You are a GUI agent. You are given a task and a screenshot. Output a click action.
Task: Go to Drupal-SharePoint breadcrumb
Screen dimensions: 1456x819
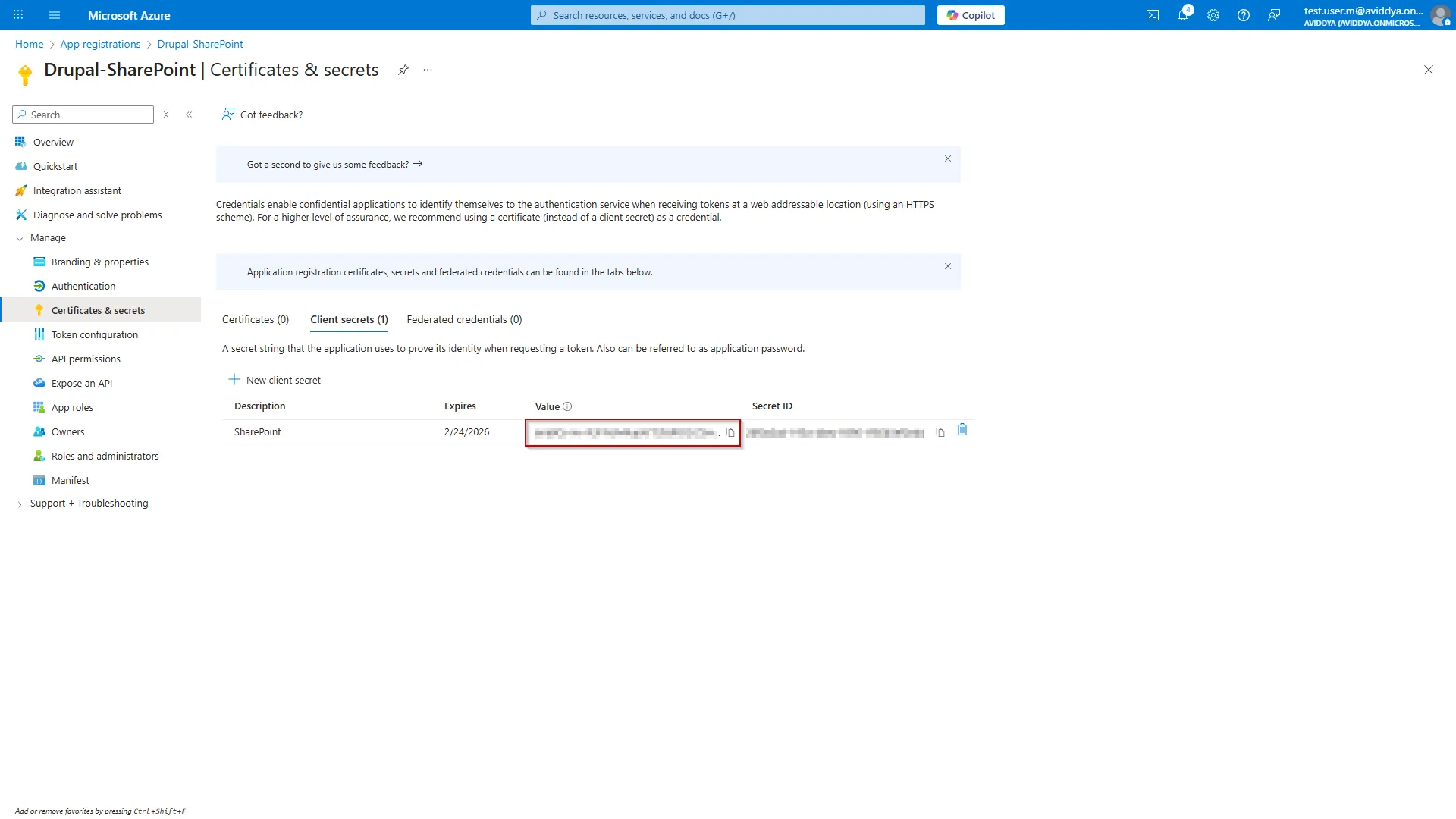[x=200, y=44]
